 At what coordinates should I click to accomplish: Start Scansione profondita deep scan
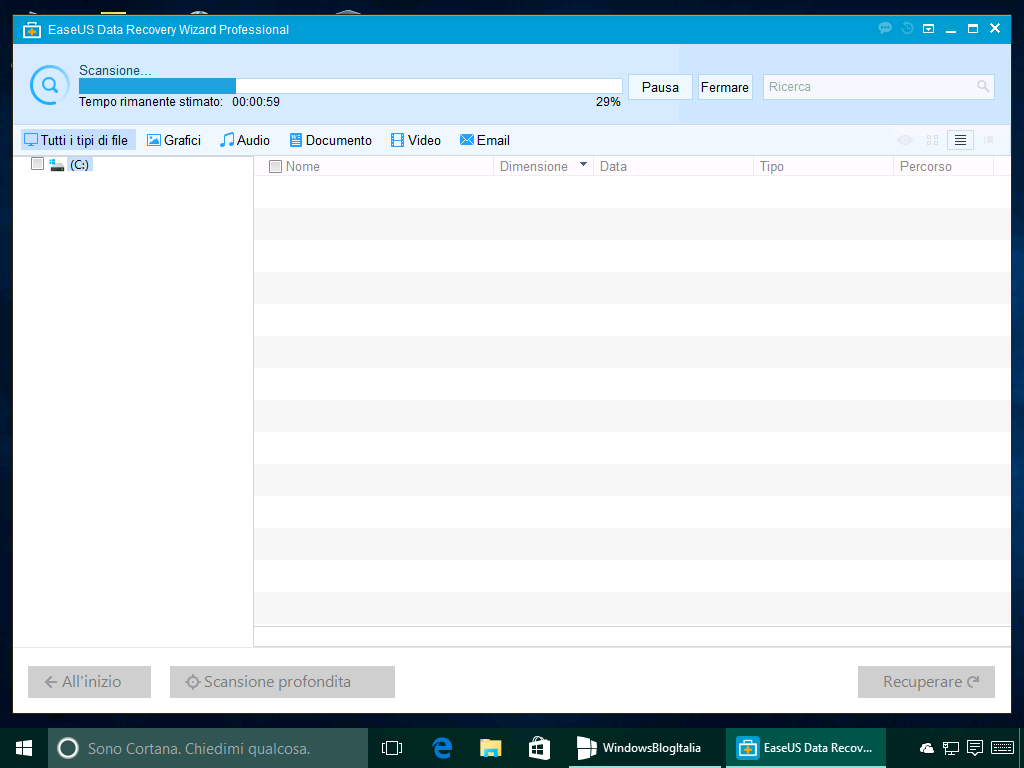282,682
